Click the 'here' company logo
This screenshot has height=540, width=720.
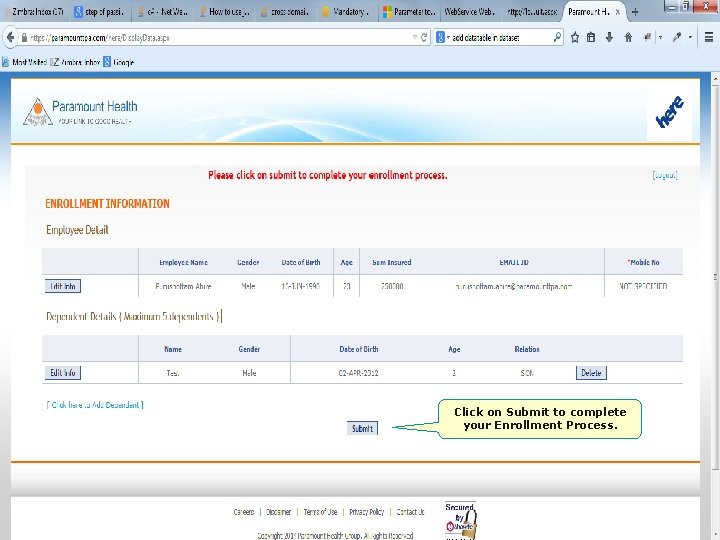click(669, 112)
